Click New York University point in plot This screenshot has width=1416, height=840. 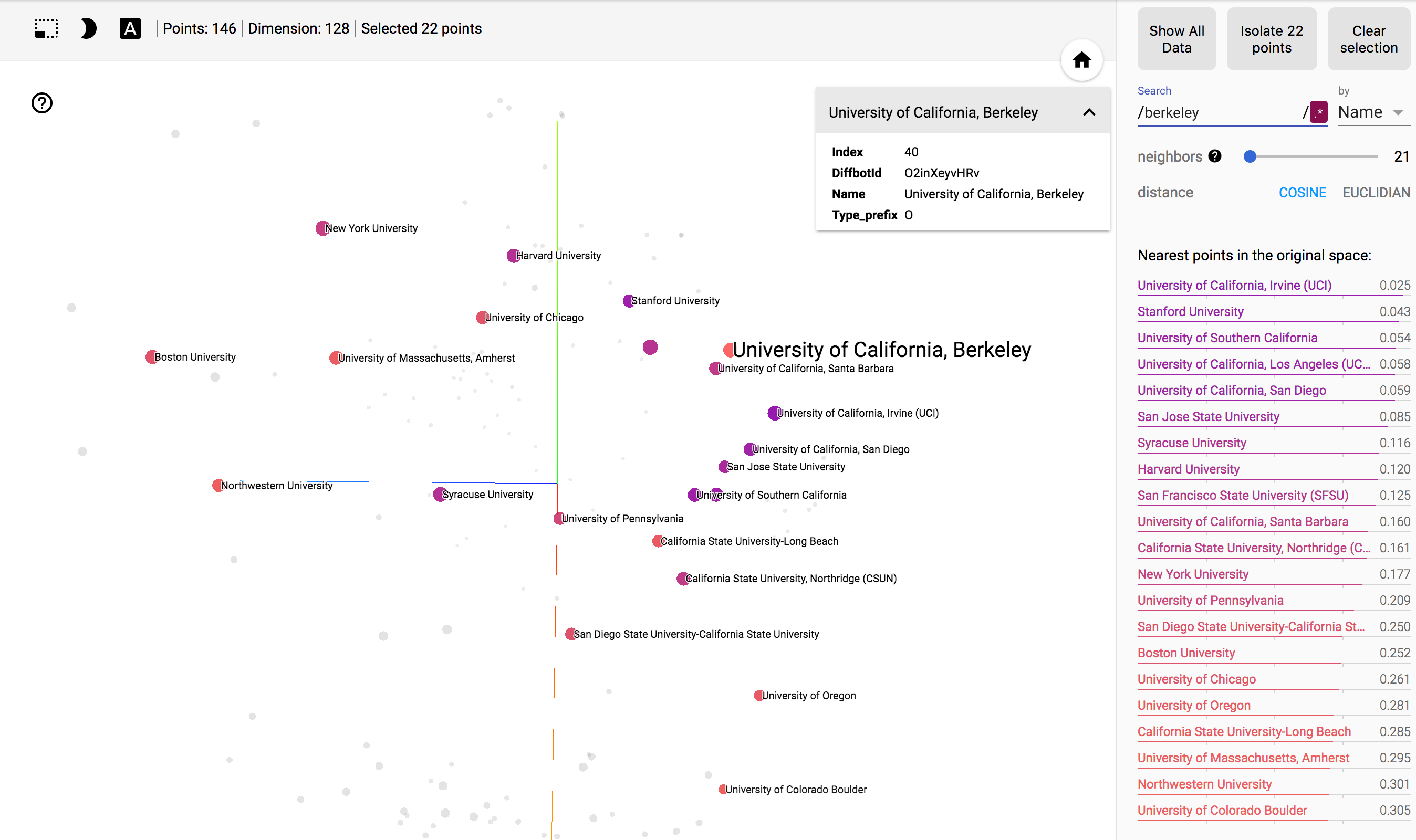coord(322,228)
